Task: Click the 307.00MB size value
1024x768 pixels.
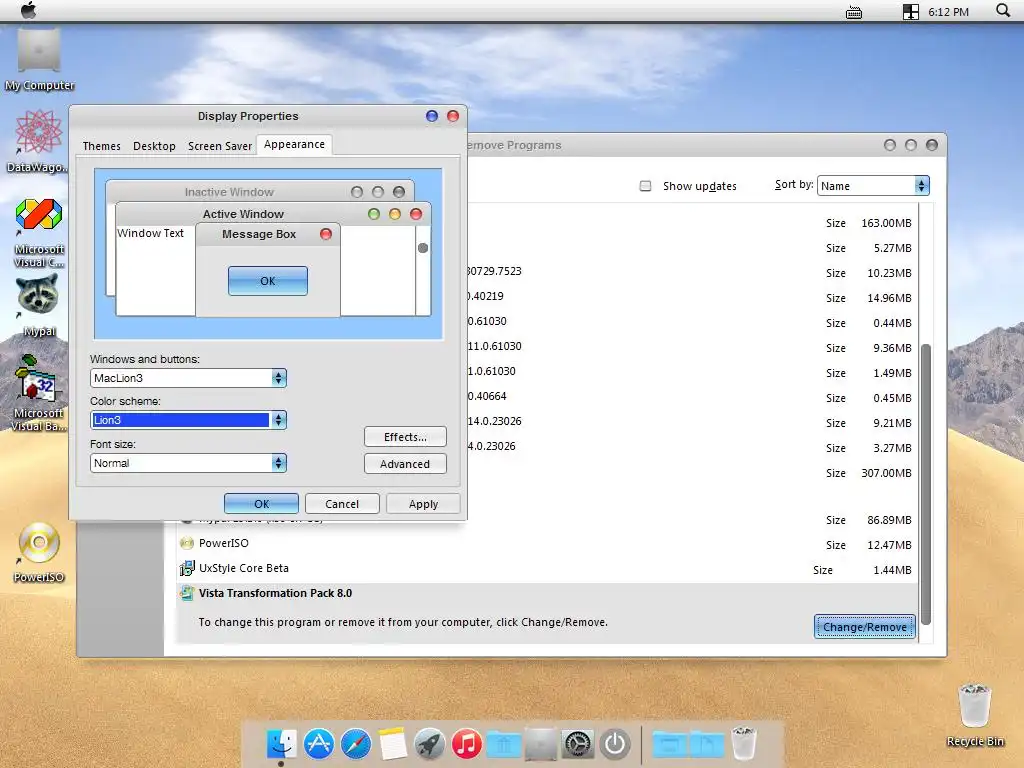Action: (886, 473)
